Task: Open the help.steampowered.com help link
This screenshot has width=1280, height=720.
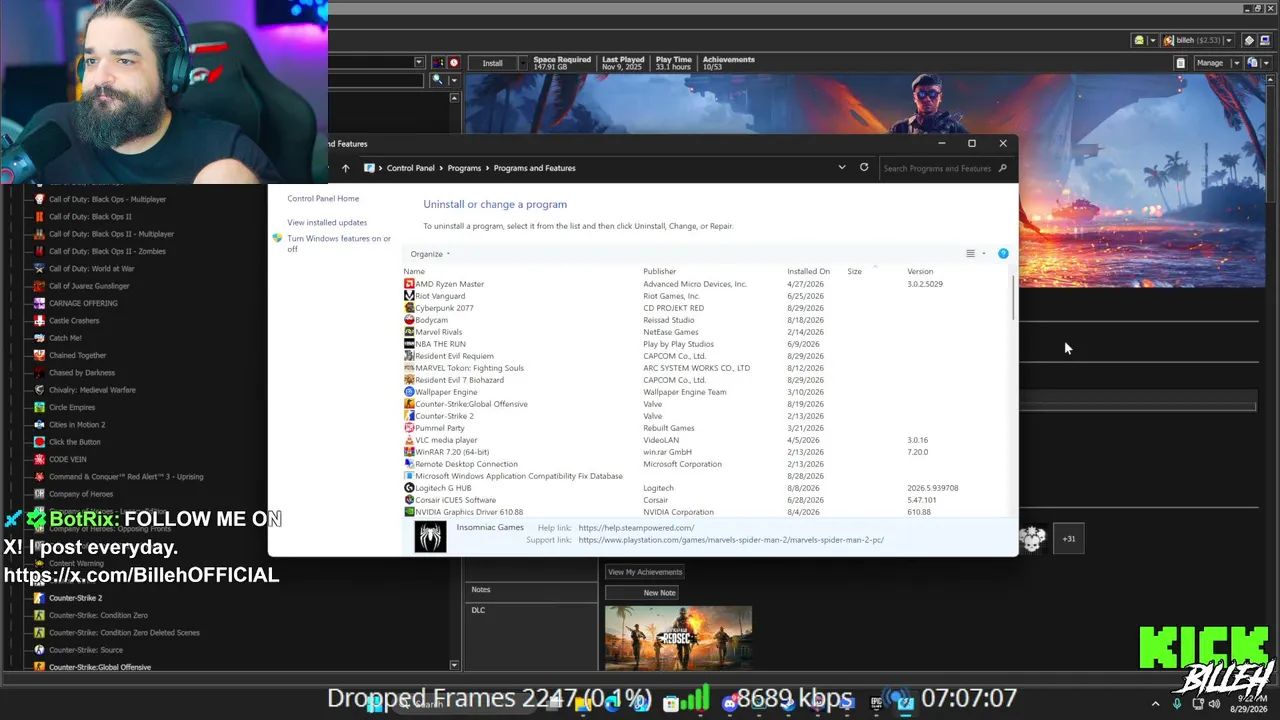Action: 636,528
